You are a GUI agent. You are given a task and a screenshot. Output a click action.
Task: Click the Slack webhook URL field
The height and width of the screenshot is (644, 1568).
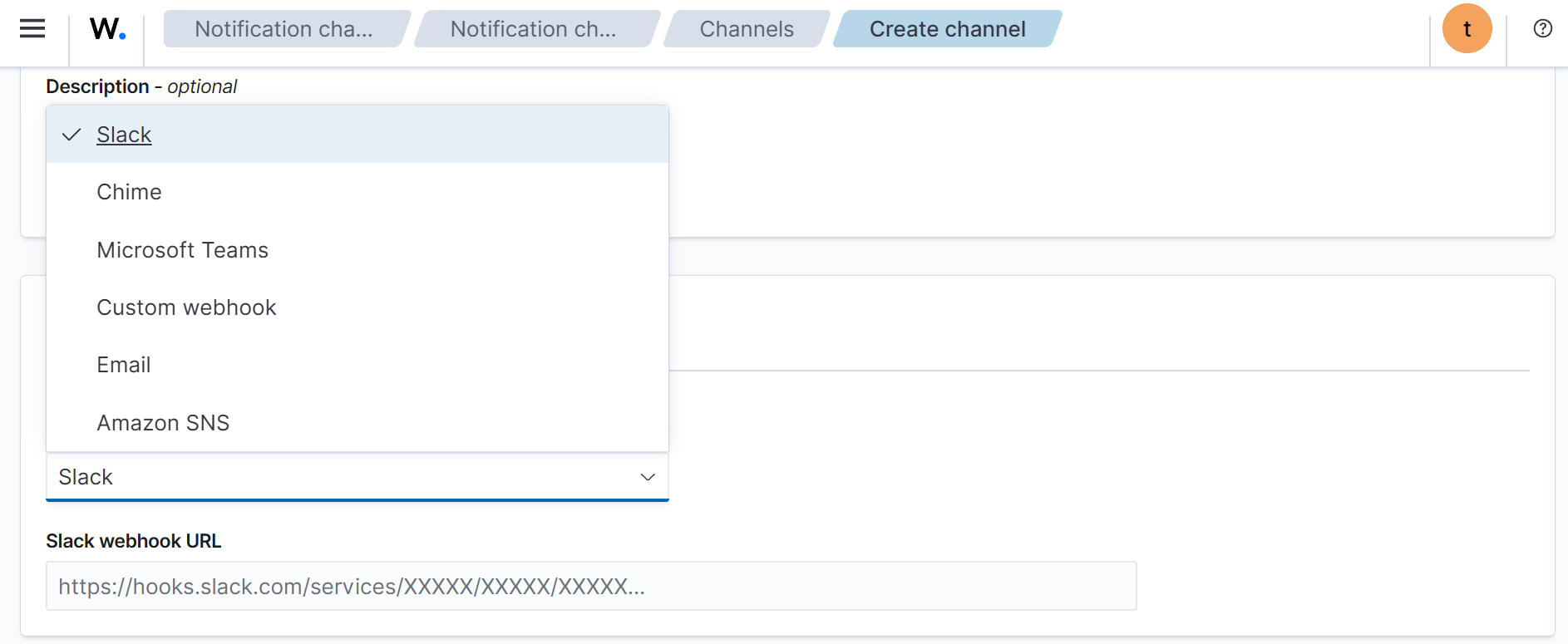(591, 587)
